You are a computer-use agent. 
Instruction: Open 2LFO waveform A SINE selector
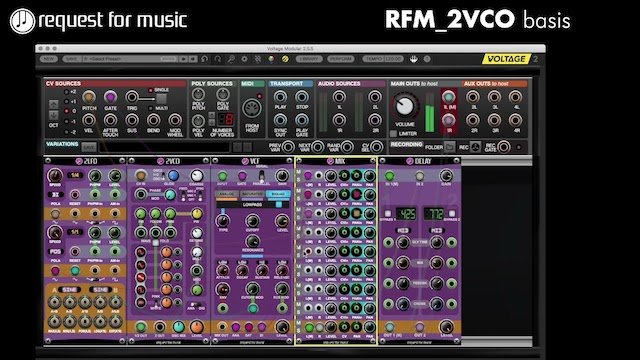[69, 289]
